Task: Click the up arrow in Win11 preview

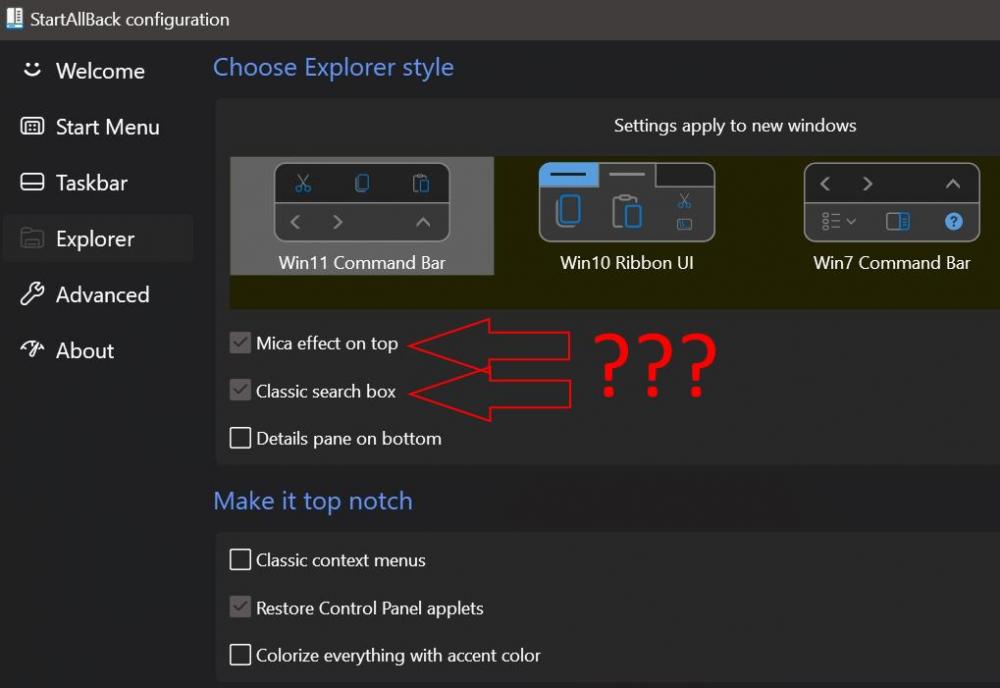Action: point(423,222)
